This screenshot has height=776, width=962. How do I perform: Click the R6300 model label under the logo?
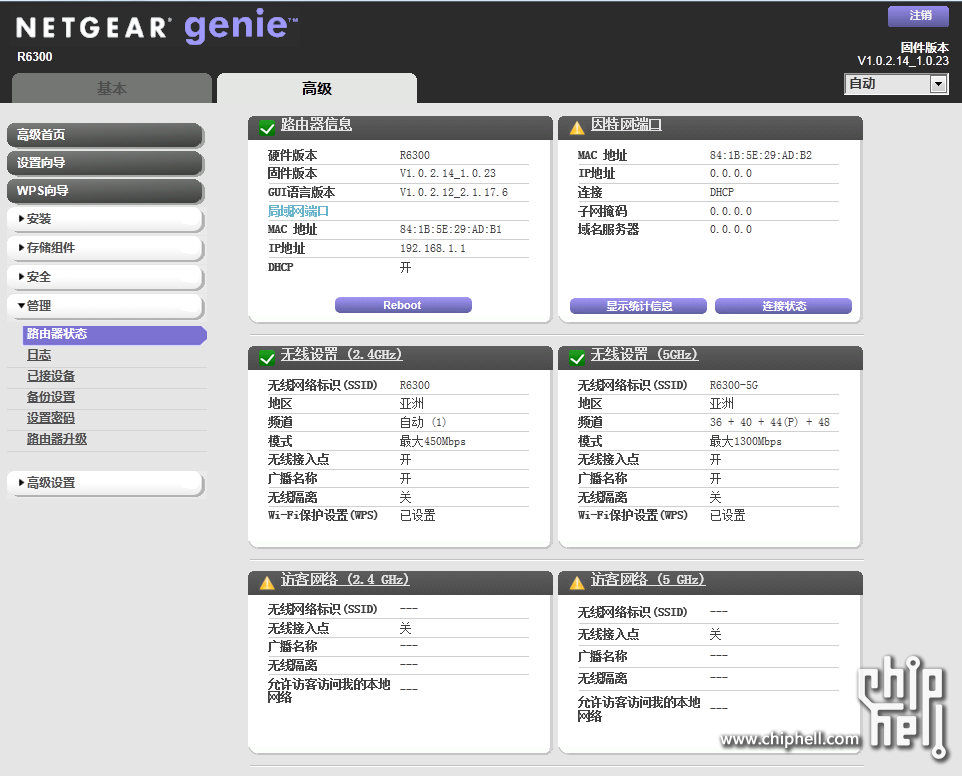35,56
